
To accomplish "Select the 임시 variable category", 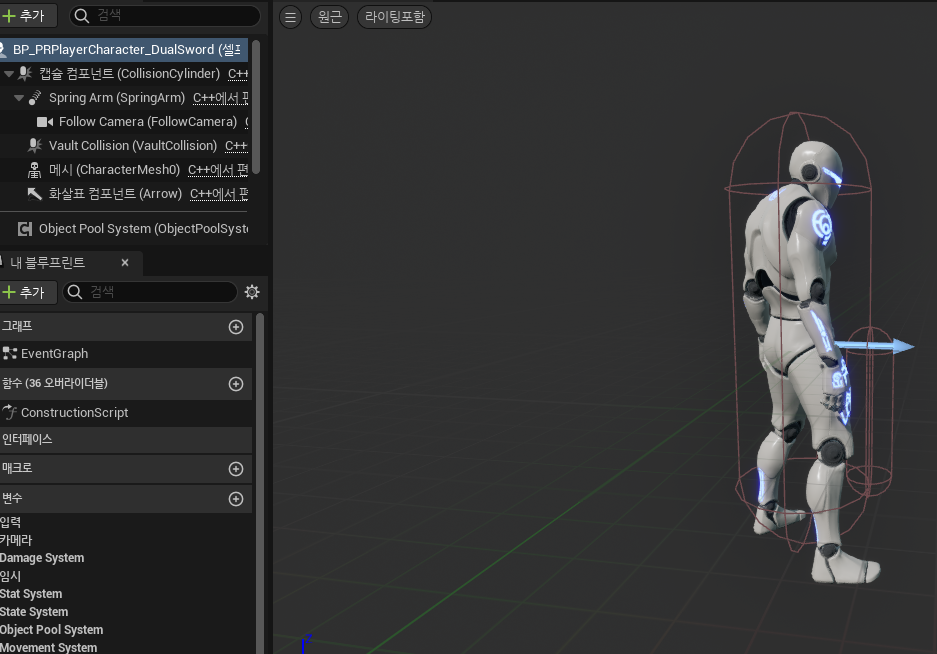I will point(11,576).
